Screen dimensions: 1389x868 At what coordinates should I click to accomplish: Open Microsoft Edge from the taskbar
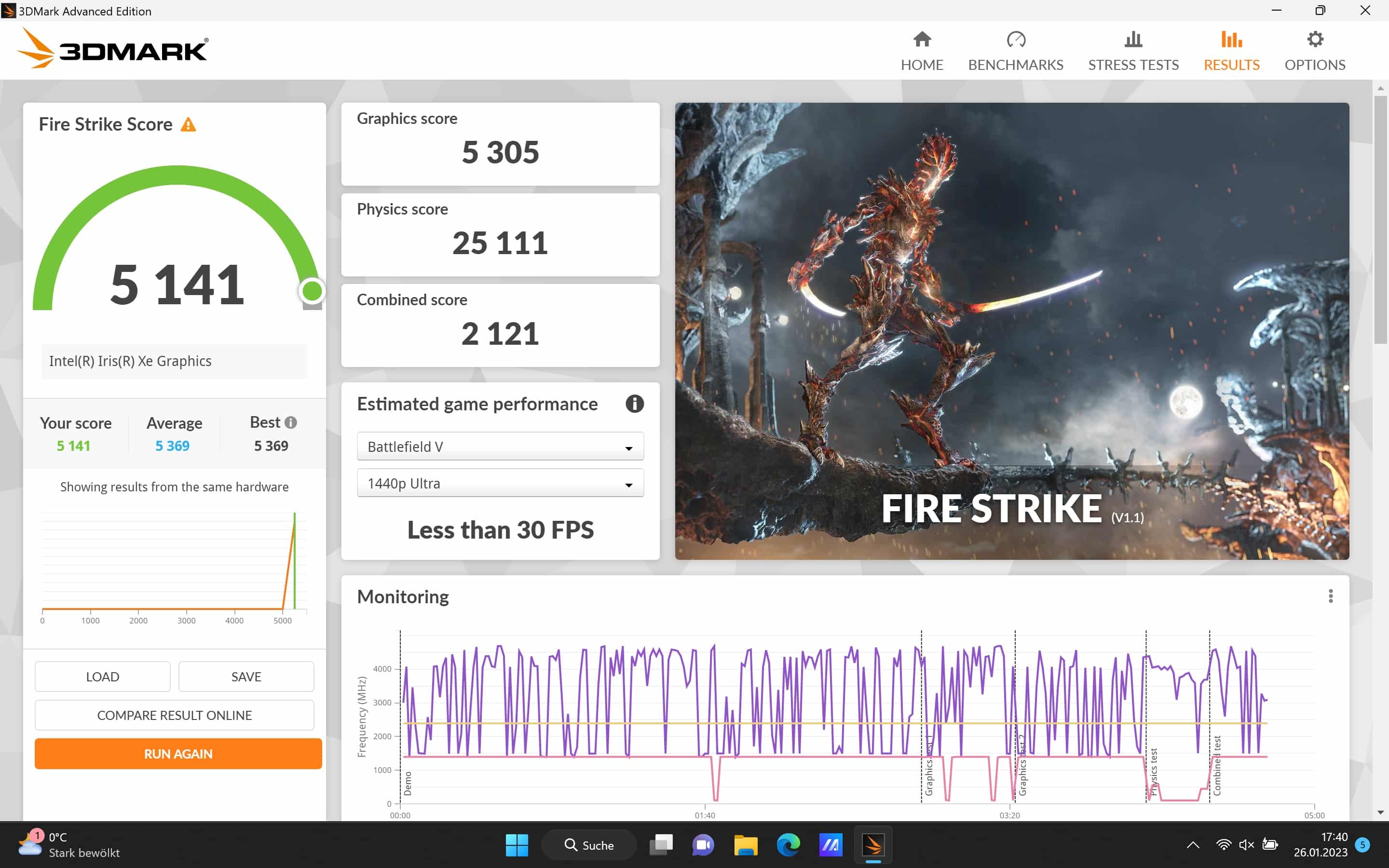788,845
